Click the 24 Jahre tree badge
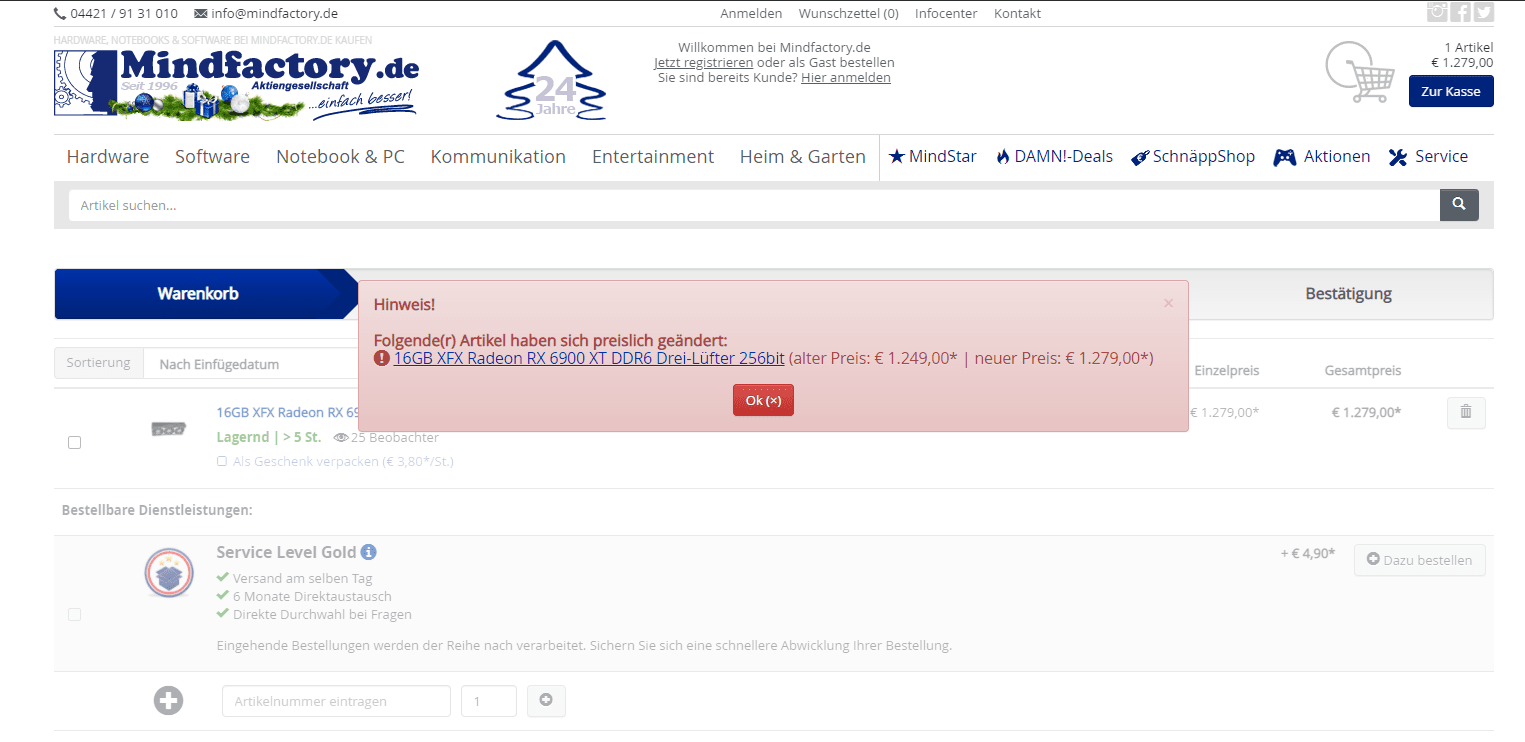The image size is (1525, 742). click(x=551, y=80)
